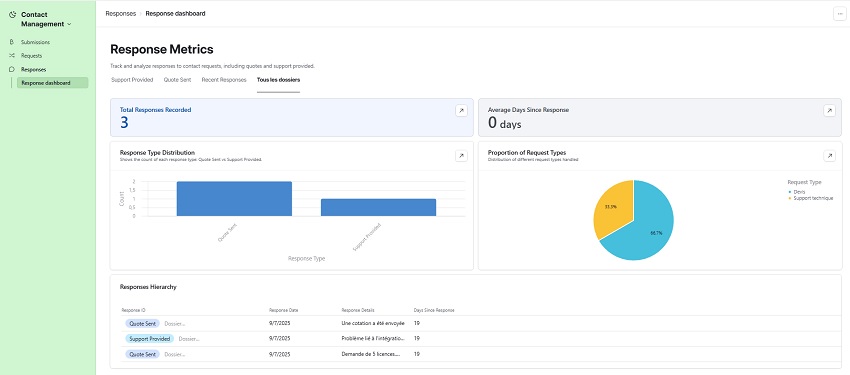
Task: Click the Contact Management app logo icon
Action: pos(12,15)
